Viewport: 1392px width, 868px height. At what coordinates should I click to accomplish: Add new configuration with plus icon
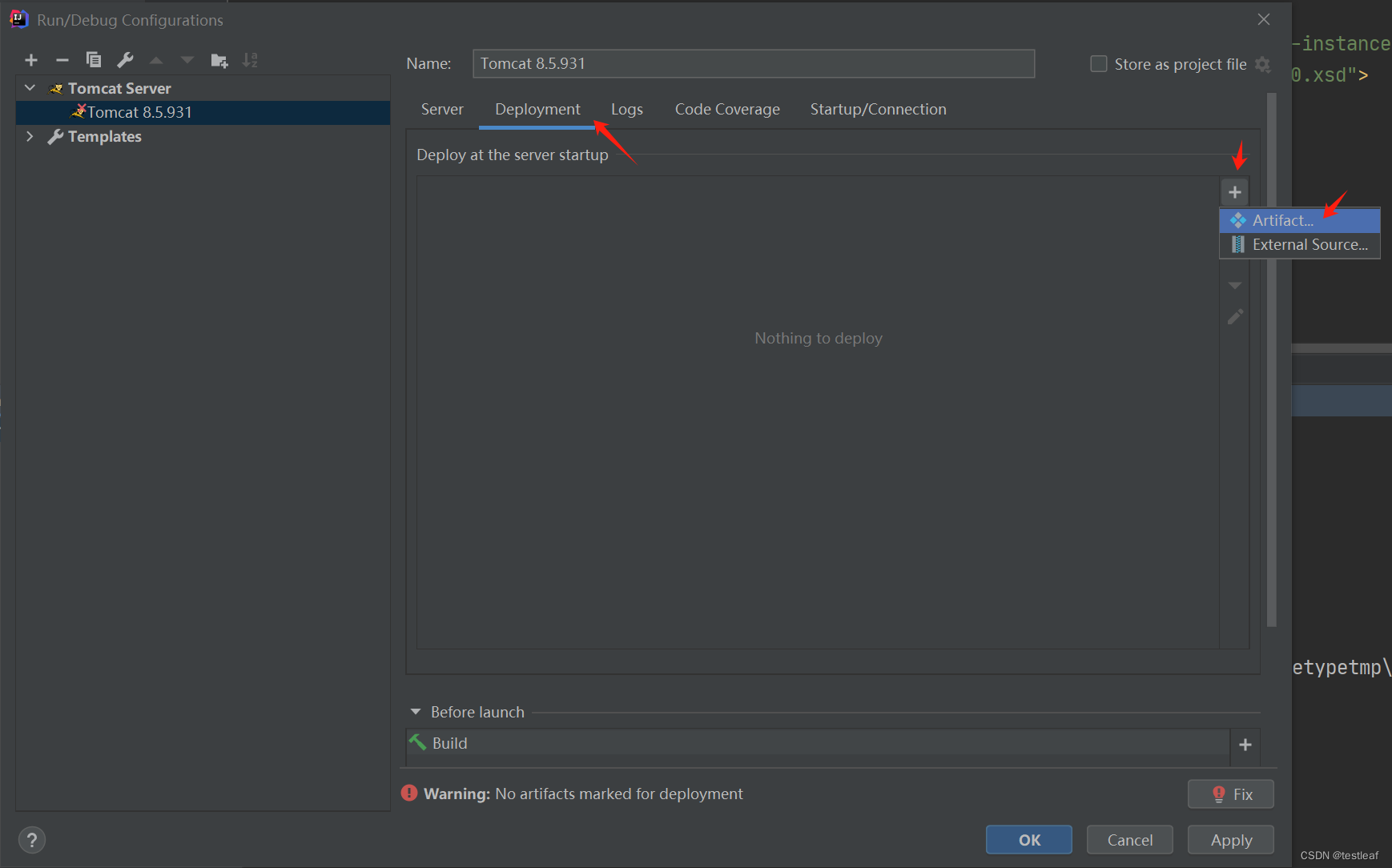tap(31, 60)
